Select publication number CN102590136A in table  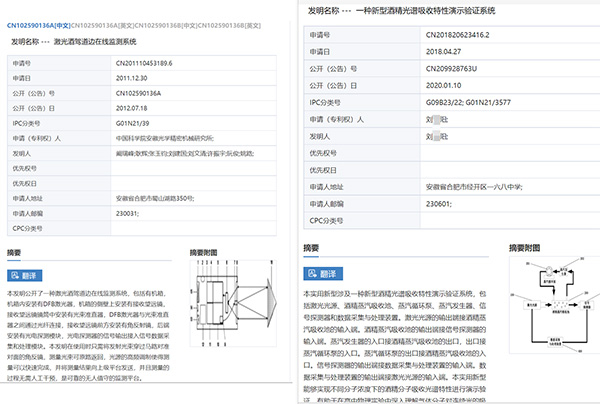(138, 93)
